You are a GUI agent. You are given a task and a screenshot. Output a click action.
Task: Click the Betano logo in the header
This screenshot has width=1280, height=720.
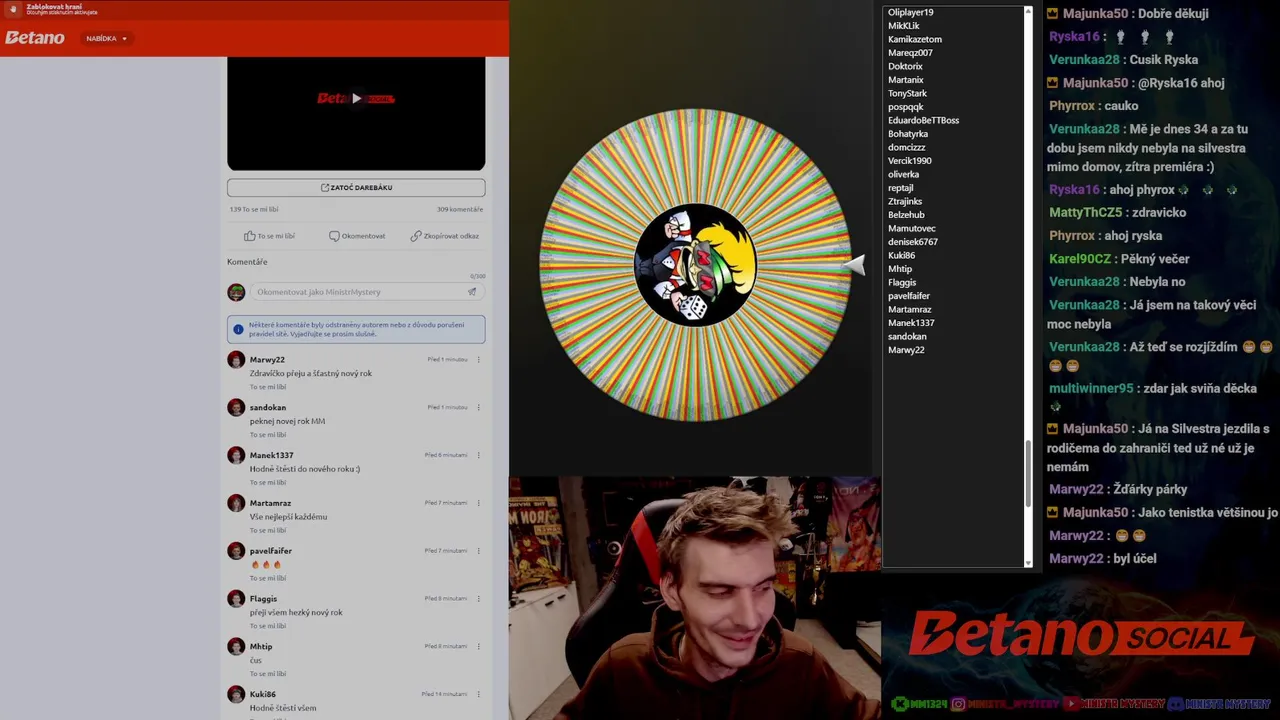tap(34, 38)
